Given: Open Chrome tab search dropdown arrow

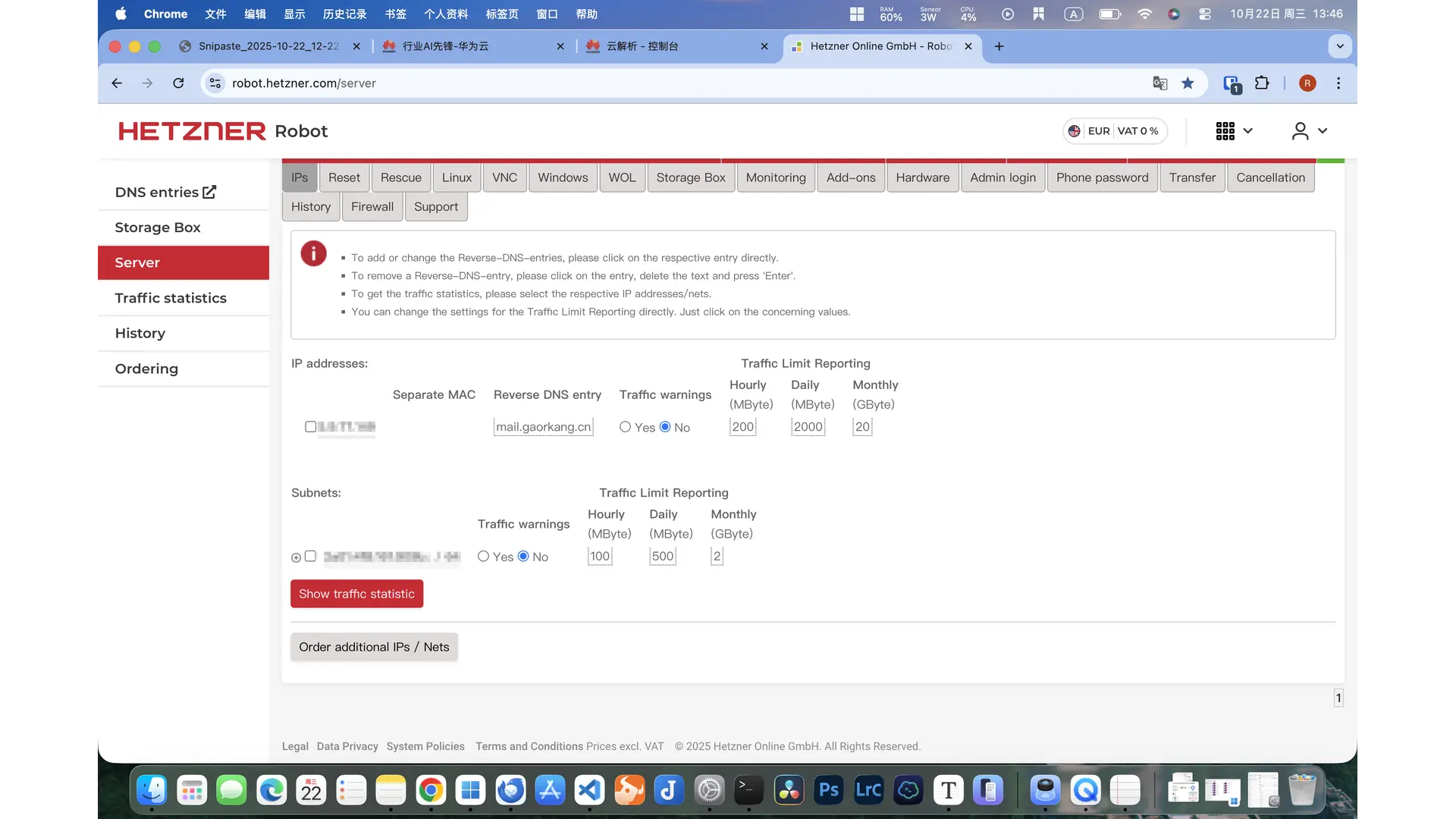Looking at the screenshot, I should [1340, 46].
